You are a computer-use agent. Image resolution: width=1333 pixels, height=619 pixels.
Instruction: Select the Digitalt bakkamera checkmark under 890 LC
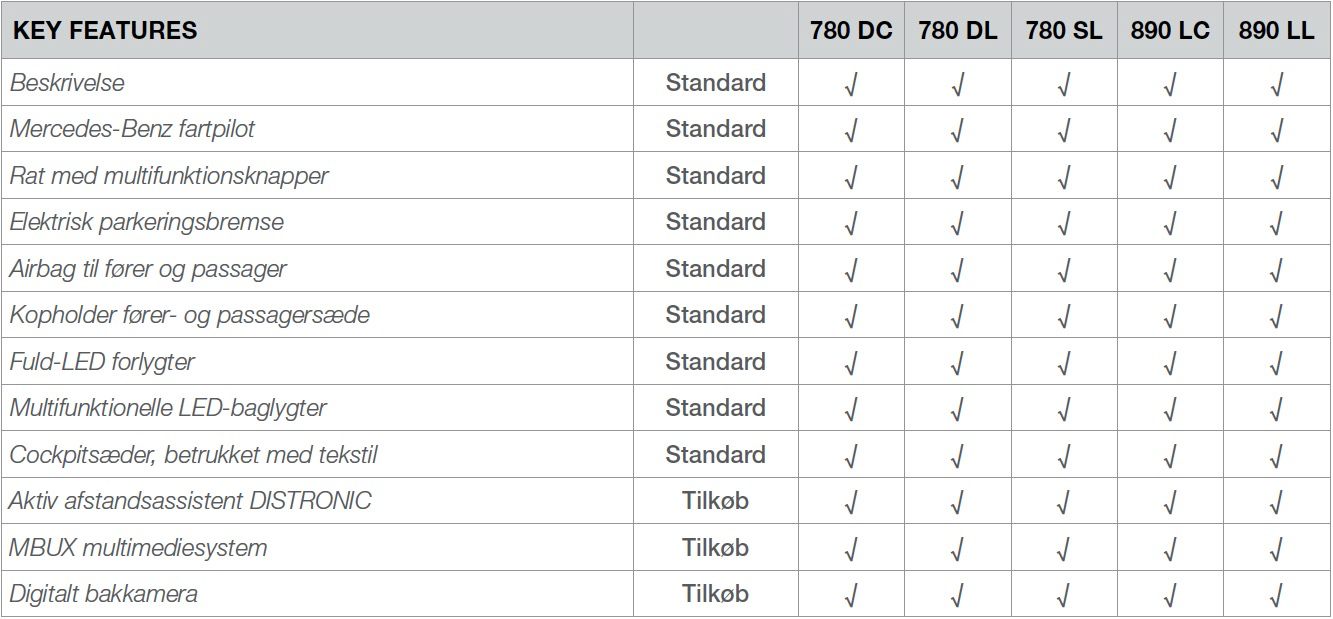click(1170, 596)
